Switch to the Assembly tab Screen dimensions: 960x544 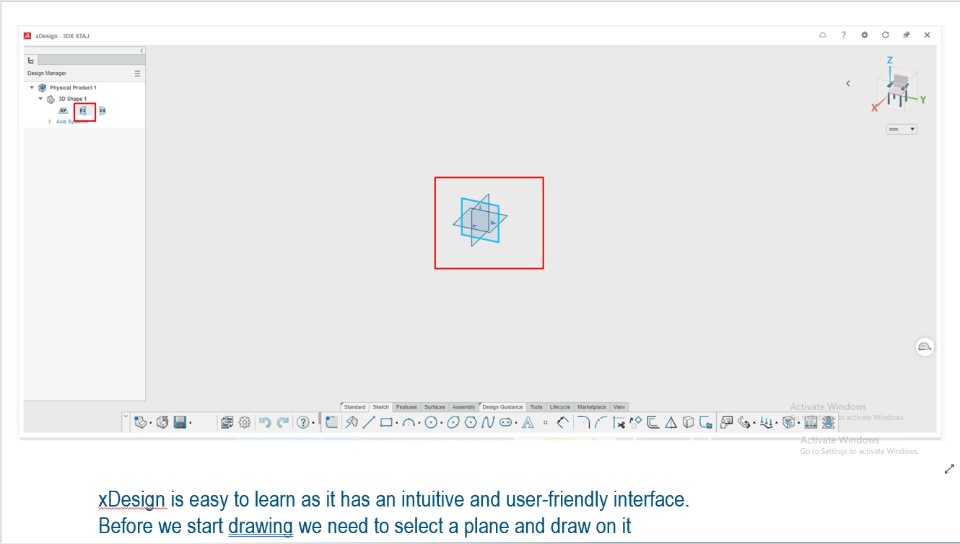click(463, 407)
